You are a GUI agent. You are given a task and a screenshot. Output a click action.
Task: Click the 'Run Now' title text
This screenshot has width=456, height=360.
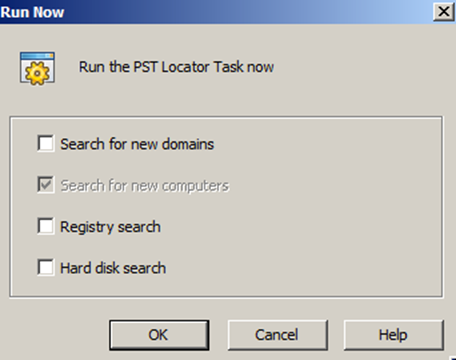tap(32, 12)
